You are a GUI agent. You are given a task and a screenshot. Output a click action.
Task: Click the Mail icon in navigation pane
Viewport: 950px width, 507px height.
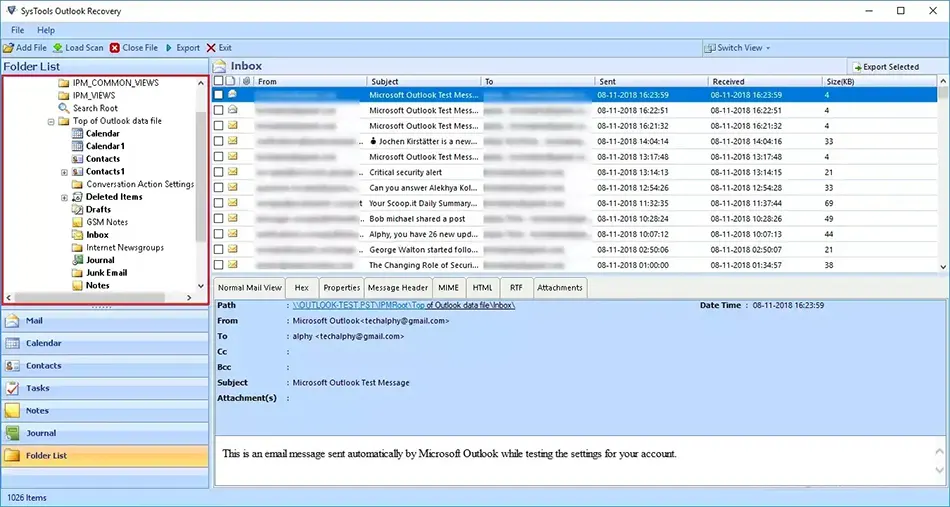coord(12,321)
